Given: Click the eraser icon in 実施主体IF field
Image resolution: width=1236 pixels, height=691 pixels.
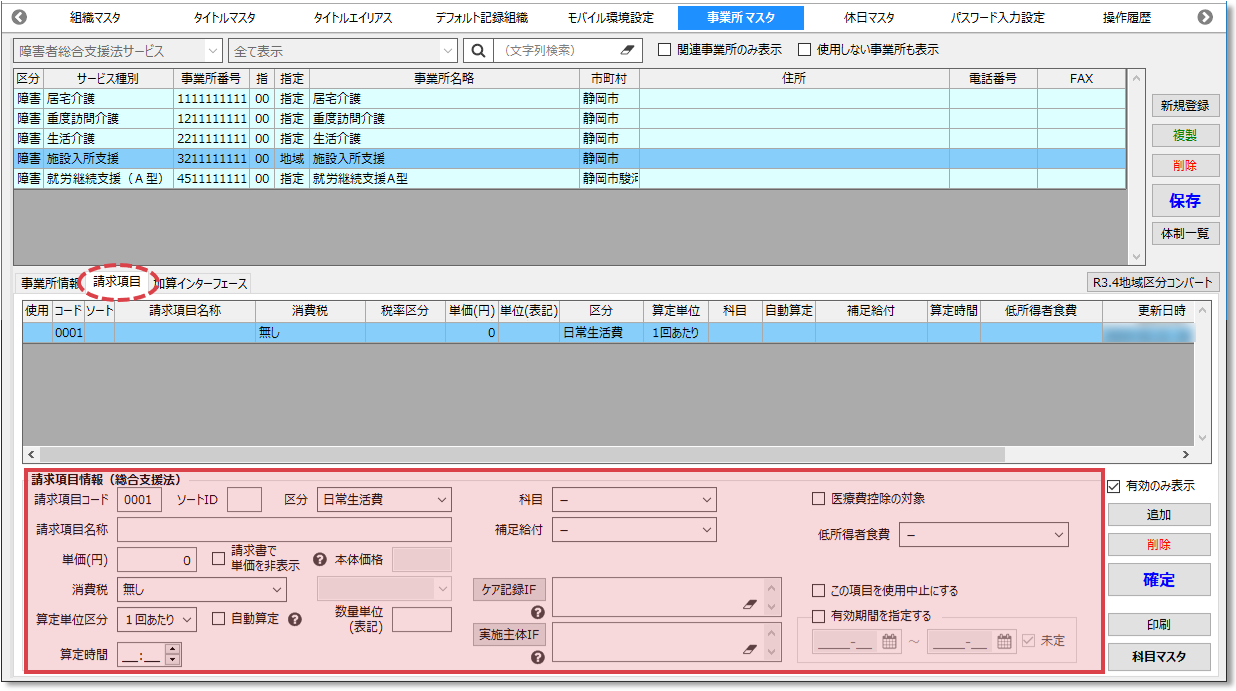Looking at the screenshot, I should (x=748, y=648).
